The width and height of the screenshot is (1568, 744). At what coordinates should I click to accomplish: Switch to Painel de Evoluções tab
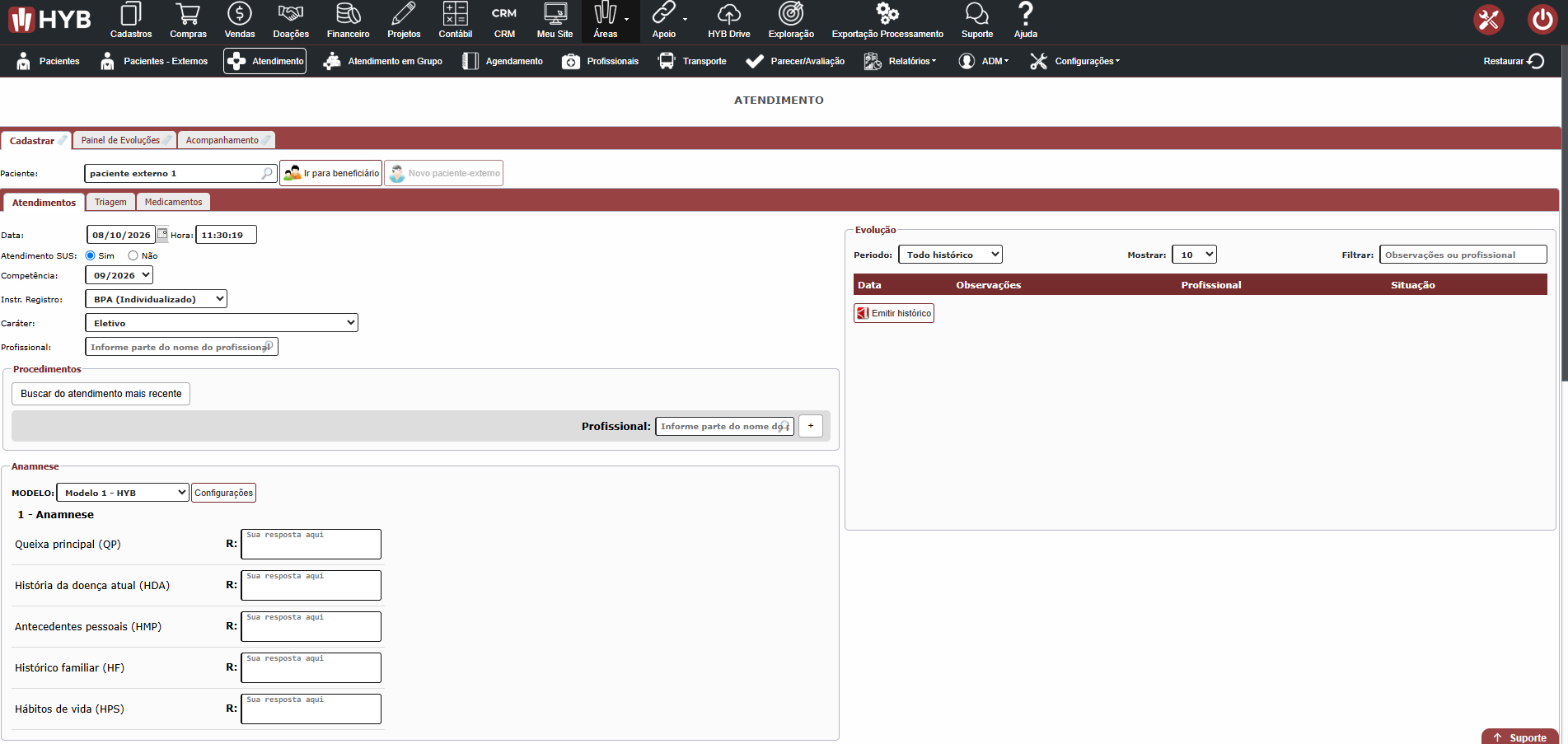[124, 140]
